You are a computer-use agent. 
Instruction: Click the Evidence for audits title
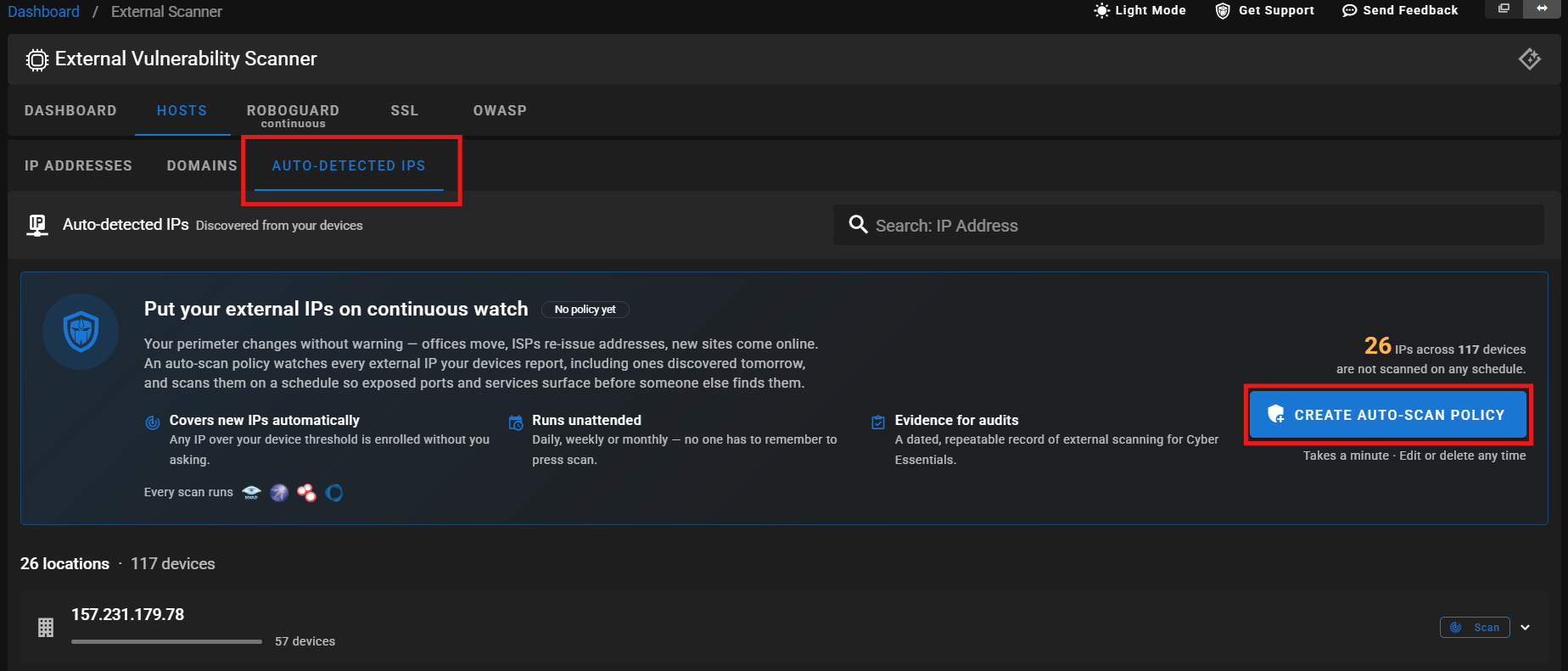pos(956,420)
